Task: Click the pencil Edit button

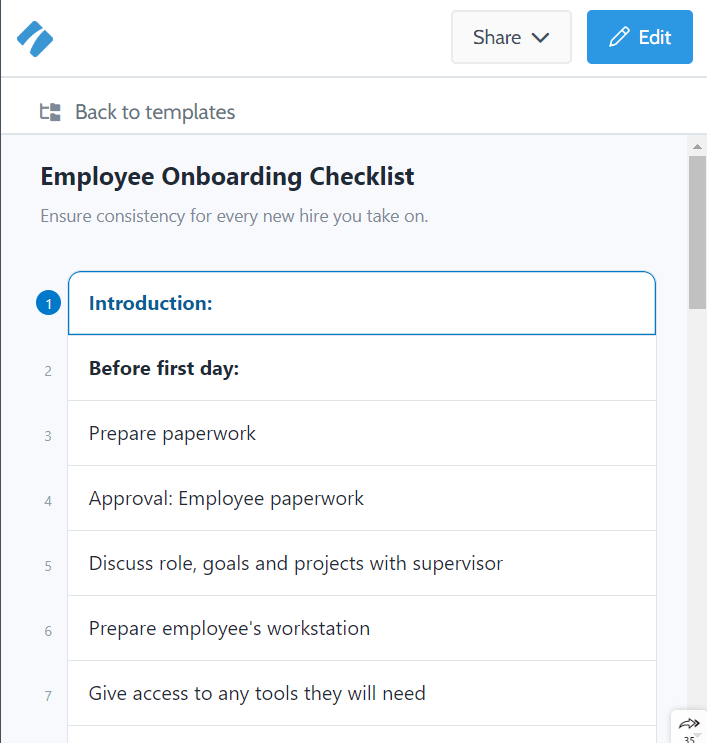Action: click(x=639, y=37)
